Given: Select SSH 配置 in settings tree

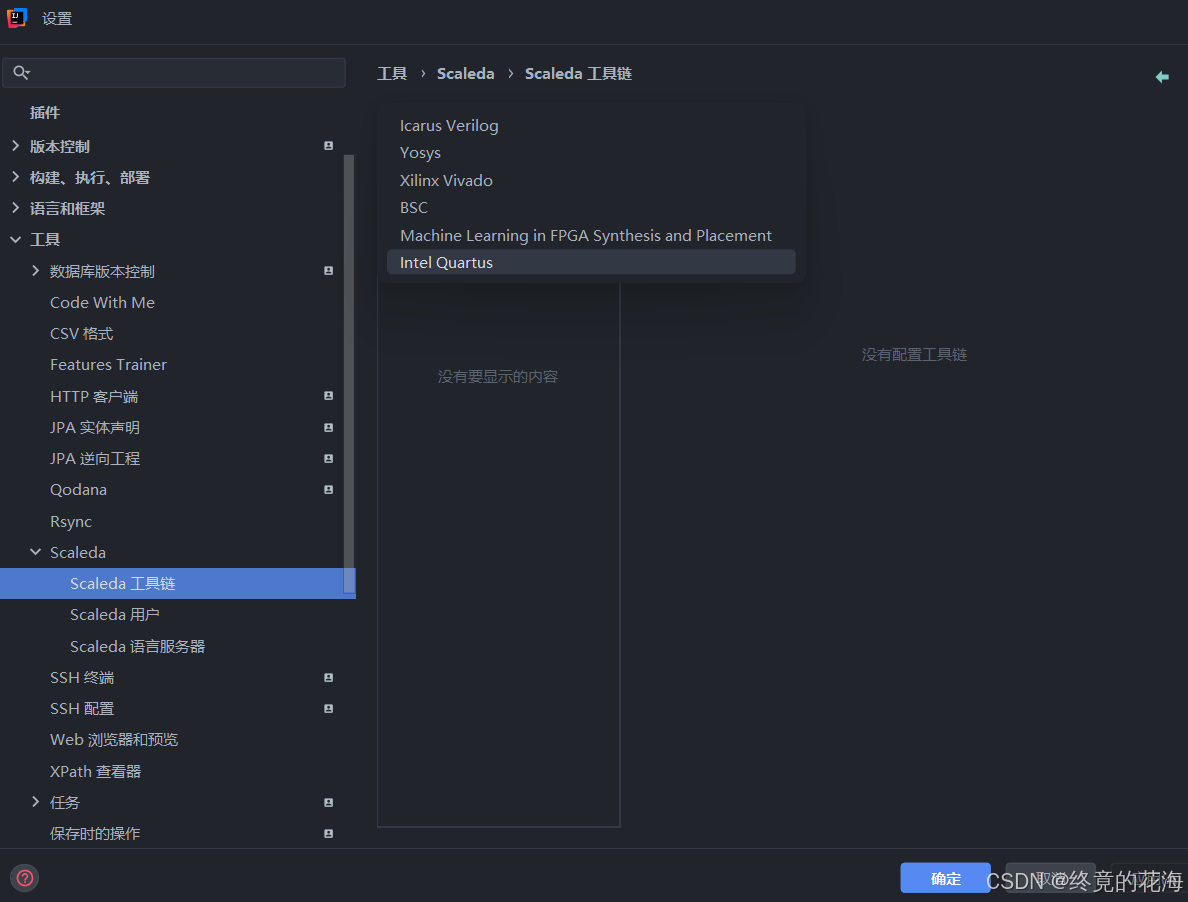Looking at the screenshot, I should [82, 708].
